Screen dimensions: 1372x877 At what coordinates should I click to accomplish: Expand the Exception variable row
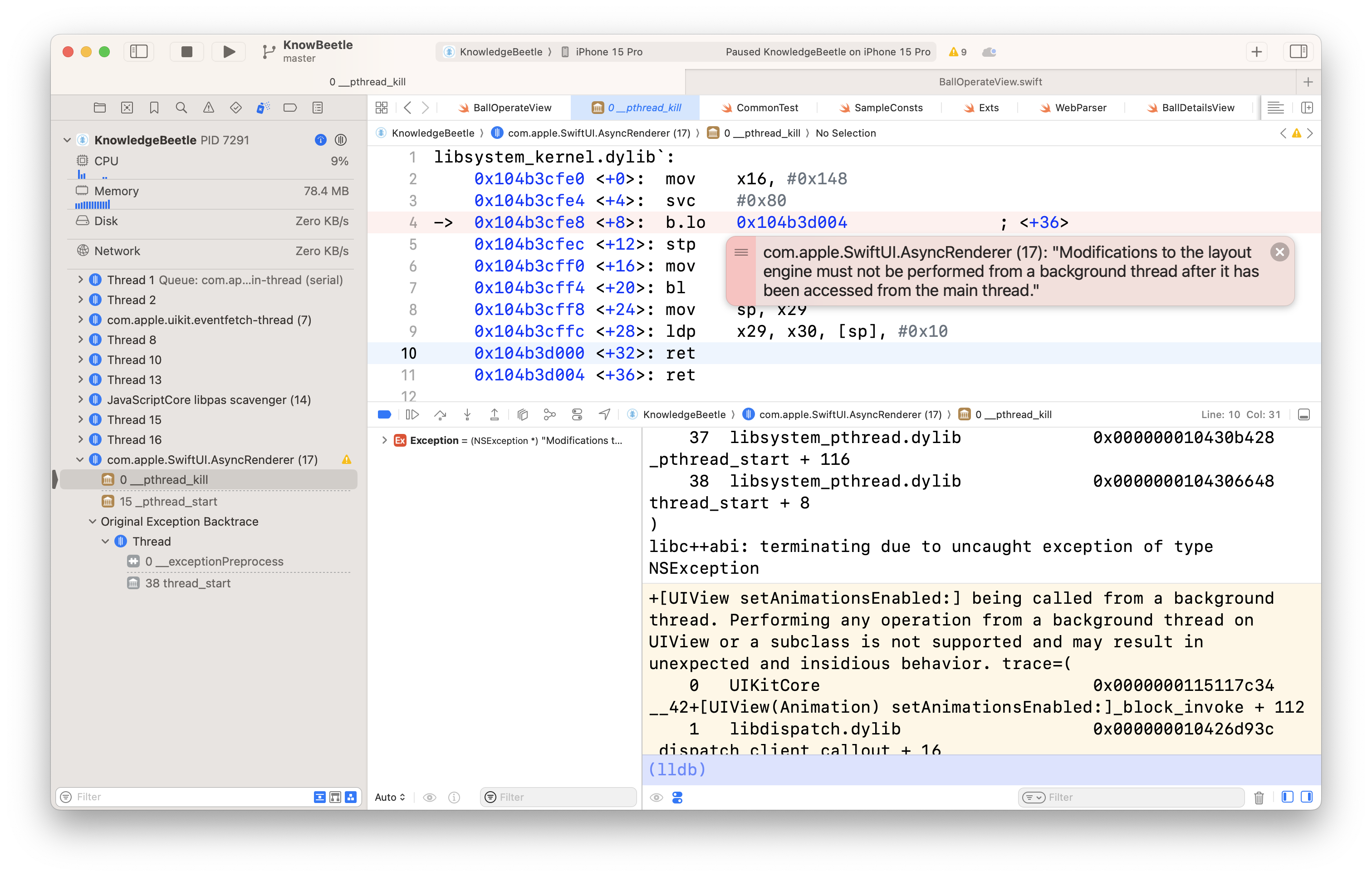click(385, 440)
